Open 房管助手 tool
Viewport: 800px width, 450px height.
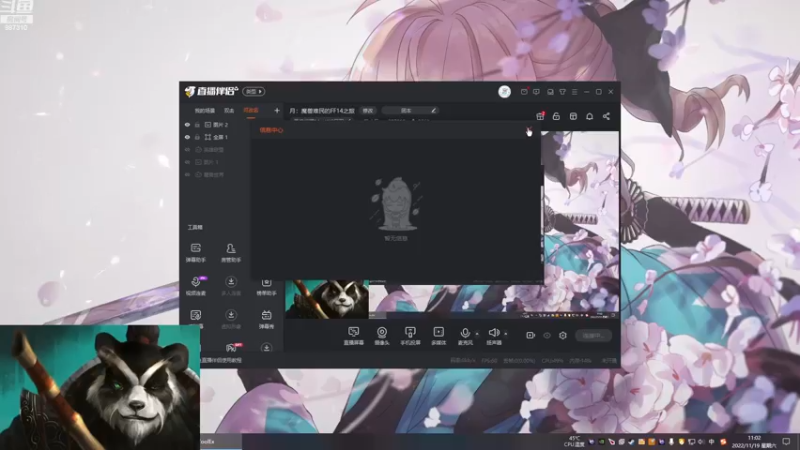point(231,253)
